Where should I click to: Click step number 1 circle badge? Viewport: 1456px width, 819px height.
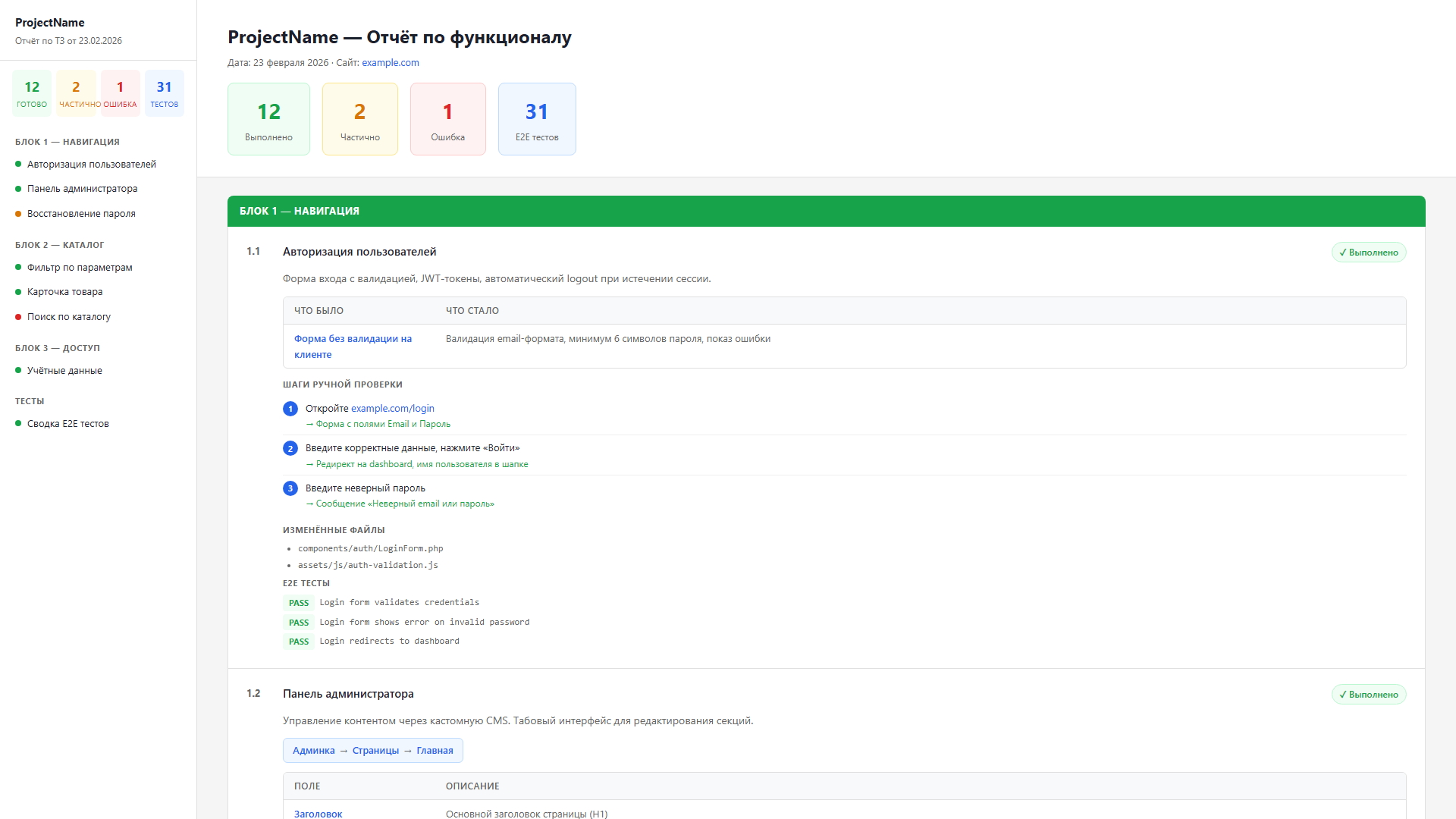[290, 409]
